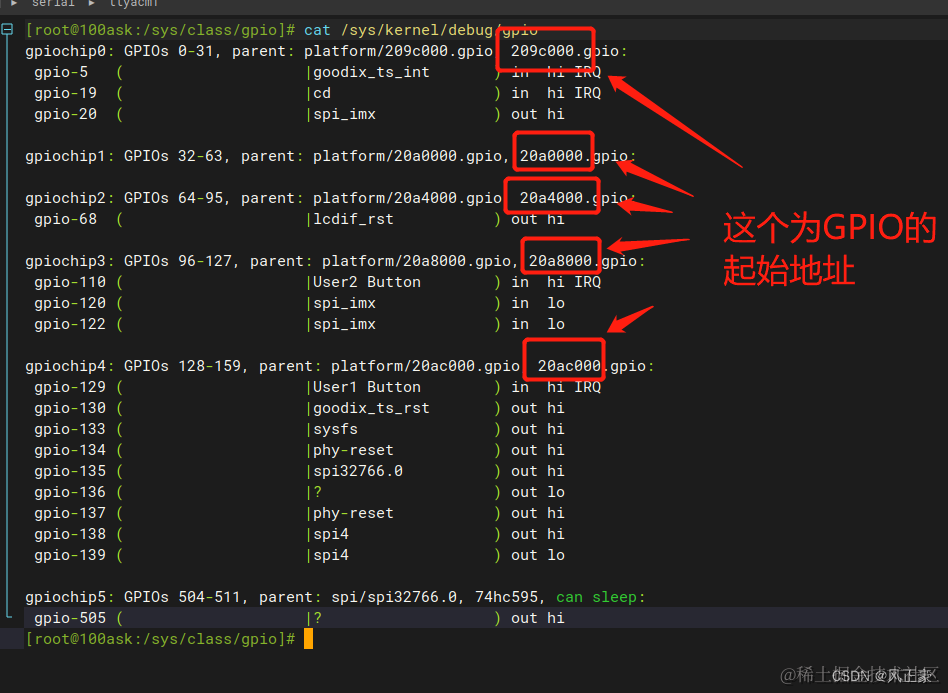Click the 'User1 Button' consumer name
The height and width of the screenshot is (693, 948).
[x=366, y=387]
